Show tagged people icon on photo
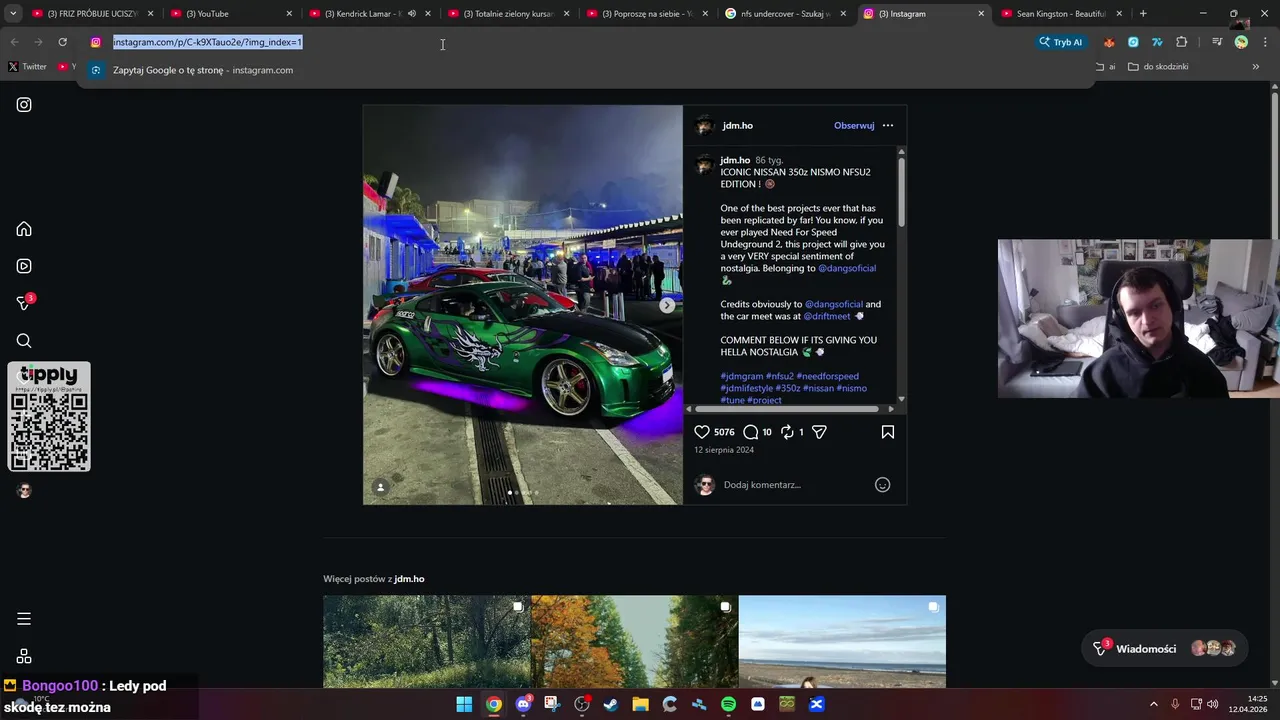The image size is (1280, 720). point(380,487)
